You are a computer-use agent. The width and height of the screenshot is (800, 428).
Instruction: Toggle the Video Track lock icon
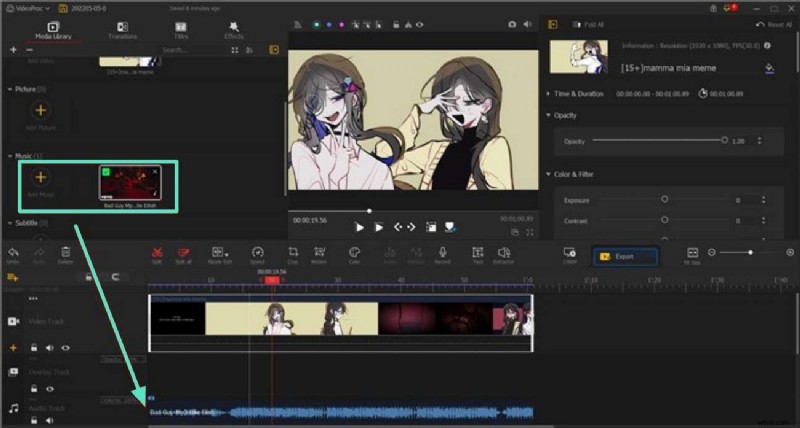(x=33, y=348)
